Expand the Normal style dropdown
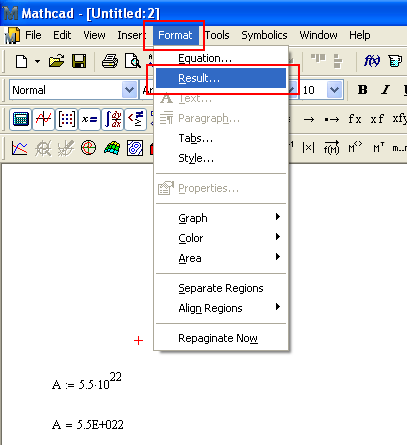Screen dimensions: 409x445 [x=129, y=90]
